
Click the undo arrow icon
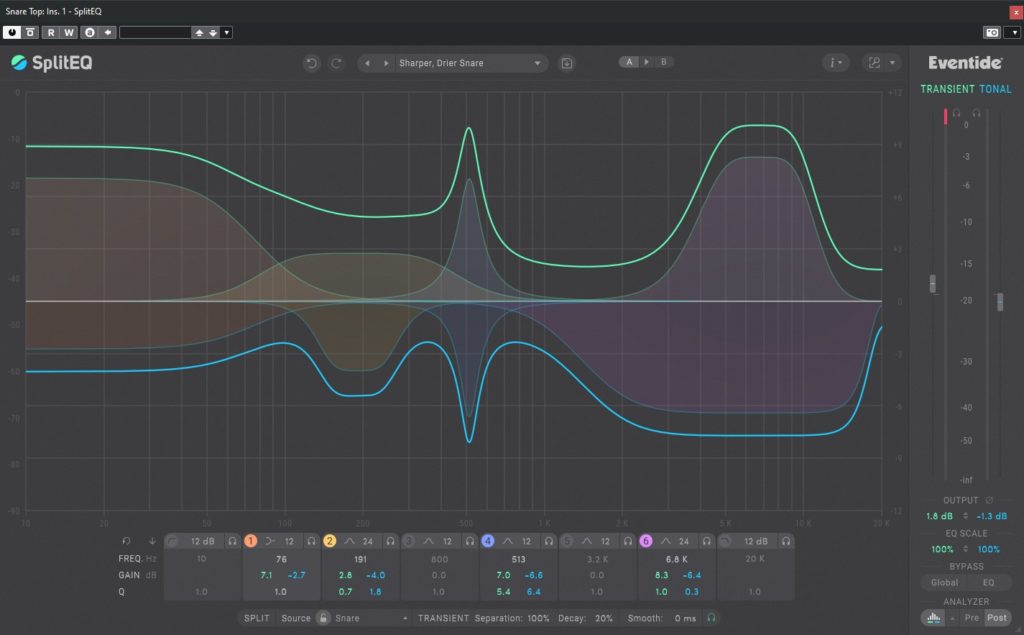[x=311, y=63]
